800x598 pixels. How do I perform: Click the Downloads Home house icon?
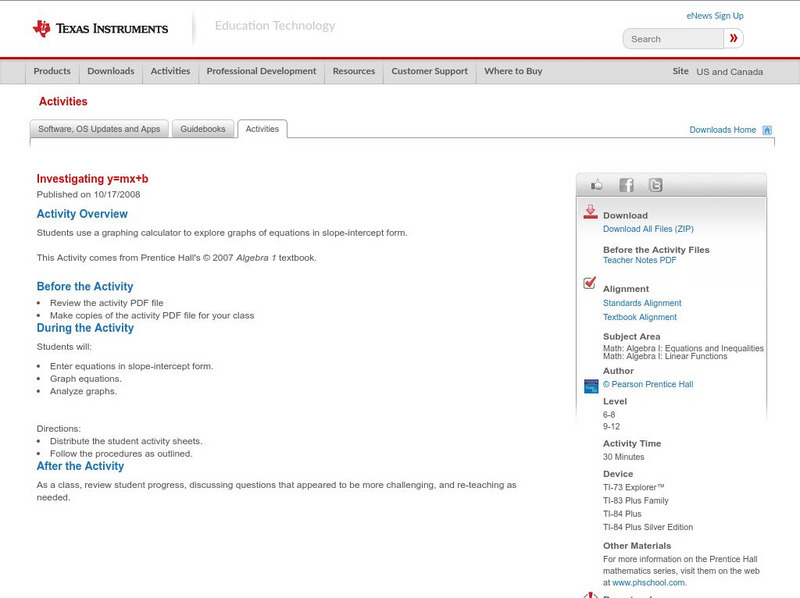point(767,130)
